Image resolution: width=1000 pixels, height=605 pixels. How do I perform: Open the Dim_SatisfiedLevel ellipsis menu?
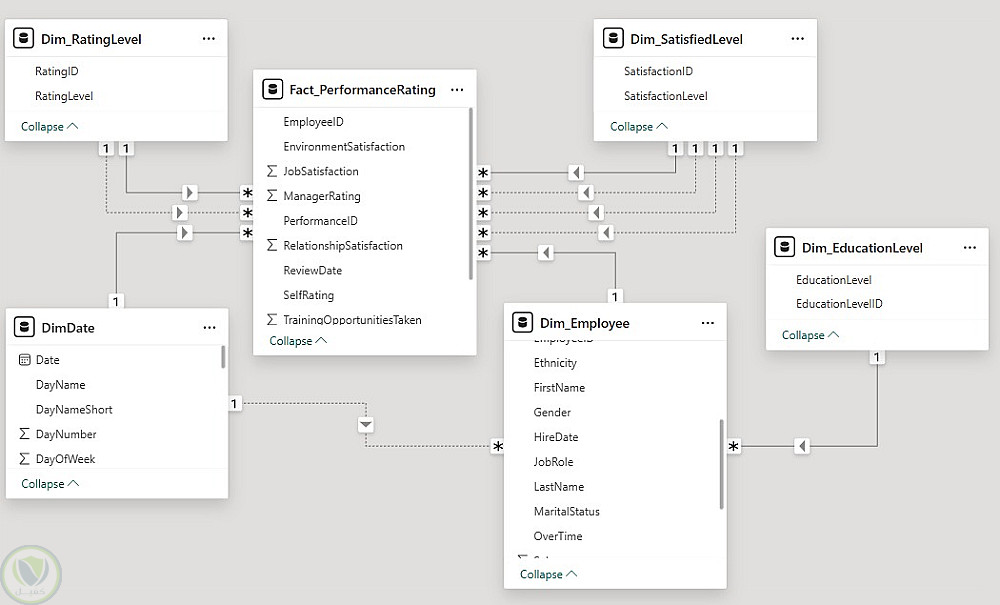coord(797,39)
